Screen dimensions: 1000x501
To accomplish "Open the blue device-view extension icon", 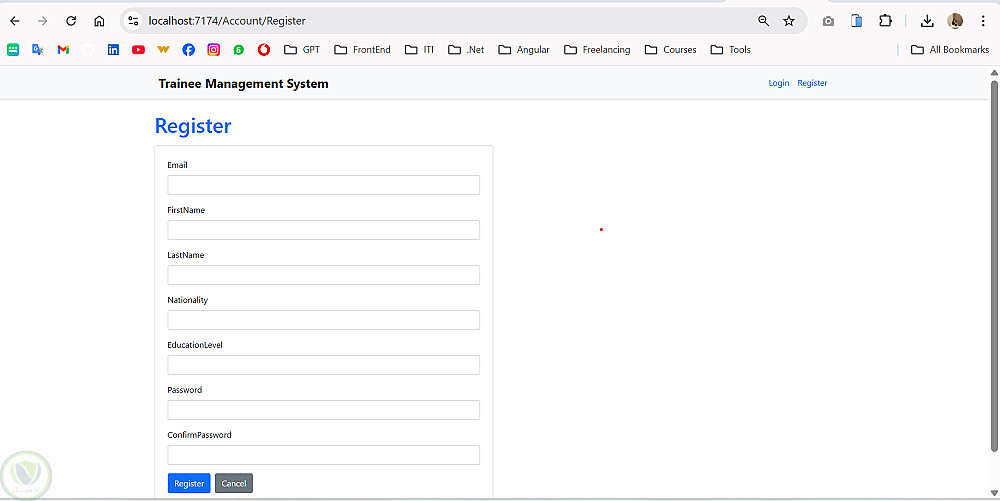I will pyautogui.click(x=857, y=21).
